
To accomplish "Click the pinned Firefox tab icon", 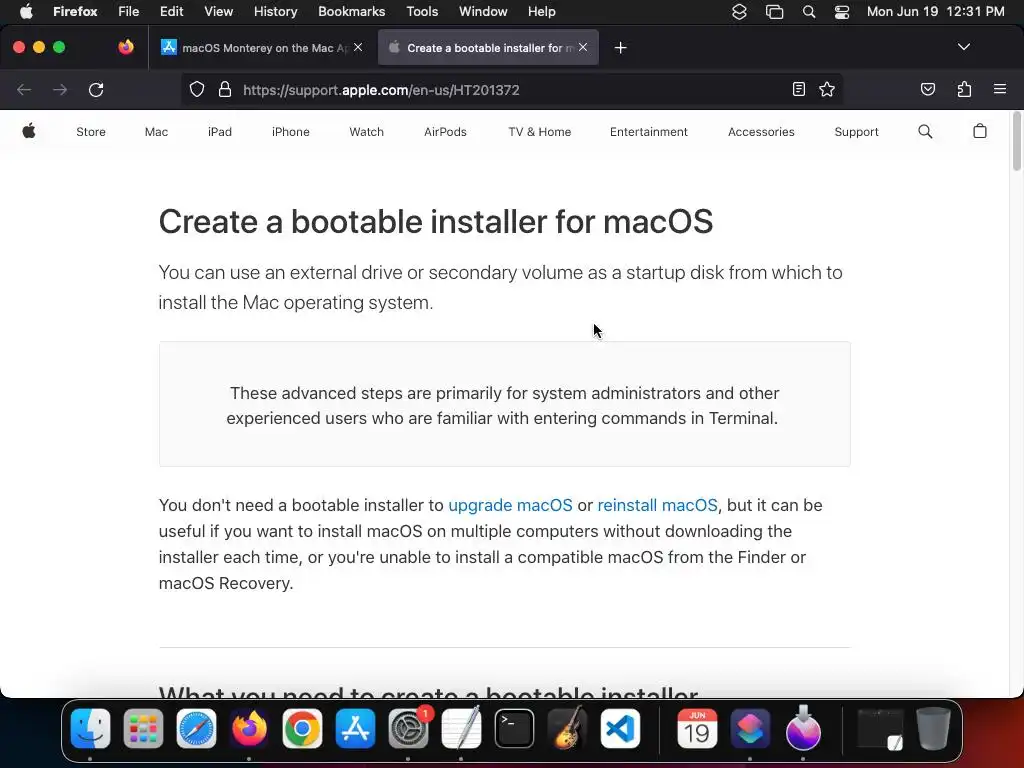I will tap(126, 47).
